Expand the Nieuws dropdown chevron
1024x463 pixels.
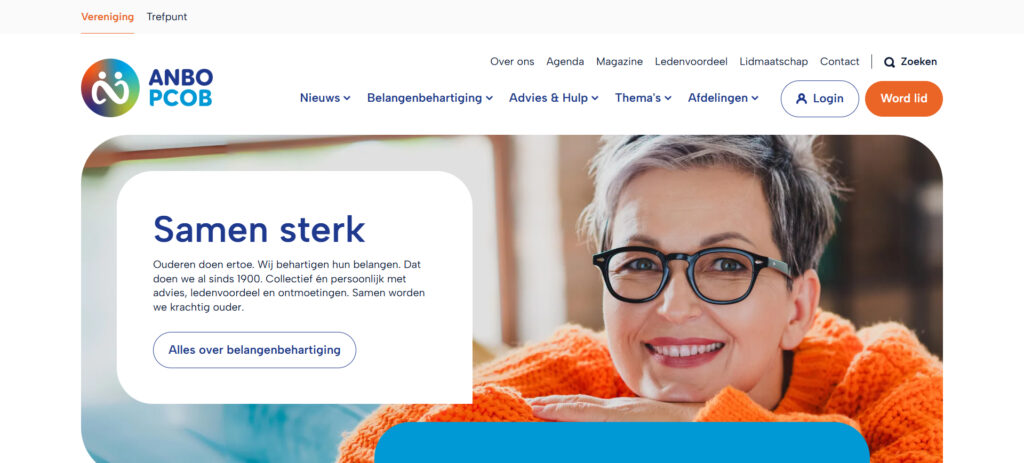pos(347,99)
